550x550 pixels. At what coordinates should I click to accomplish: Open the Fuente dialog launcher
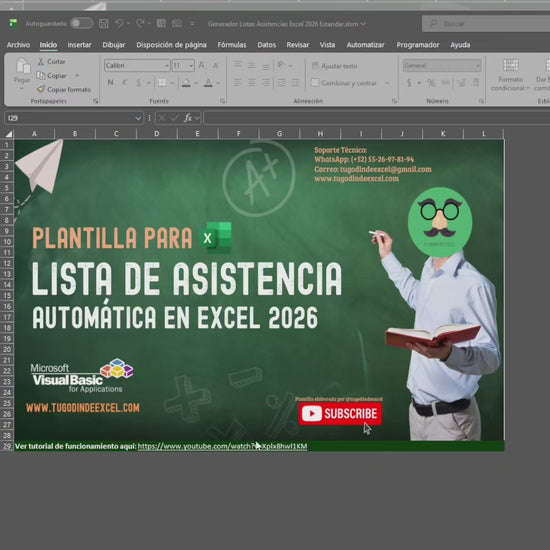222,101
